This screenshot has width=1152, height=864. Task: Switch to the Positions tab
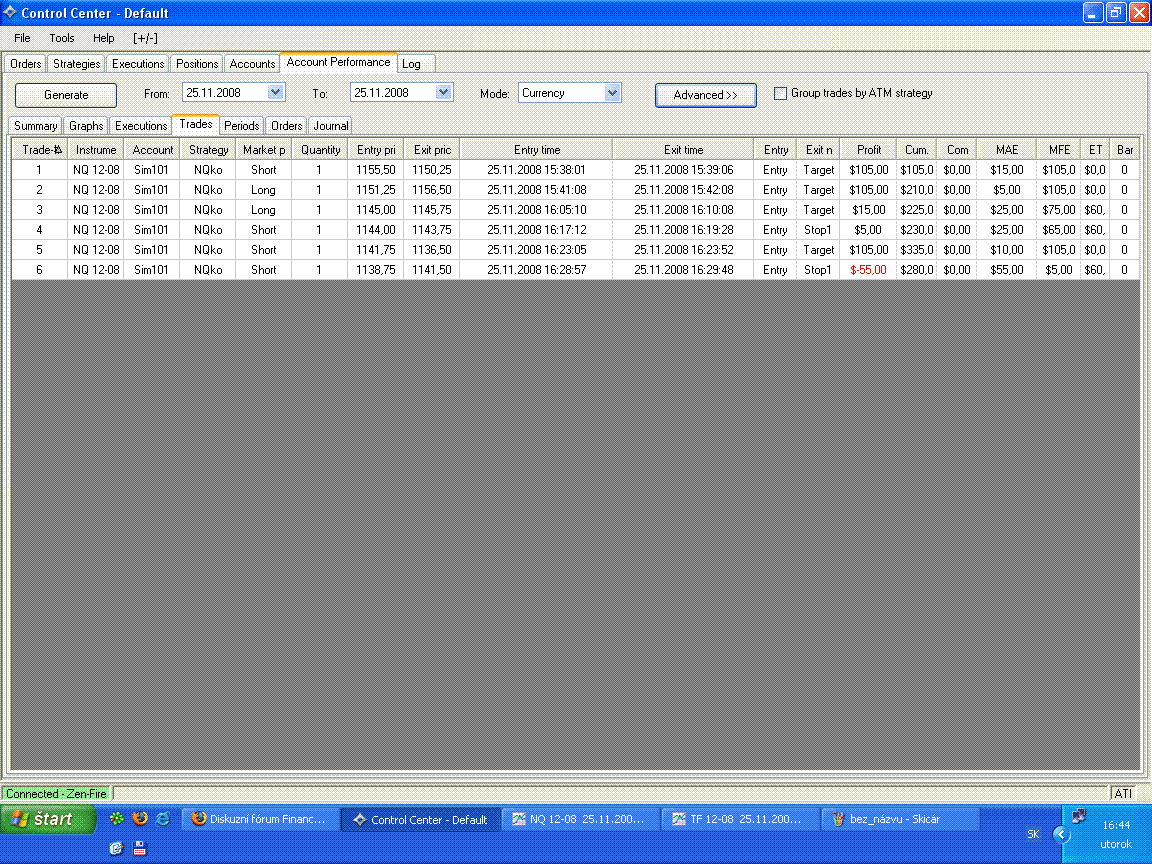pyautogui.click(x=197, y=64)
